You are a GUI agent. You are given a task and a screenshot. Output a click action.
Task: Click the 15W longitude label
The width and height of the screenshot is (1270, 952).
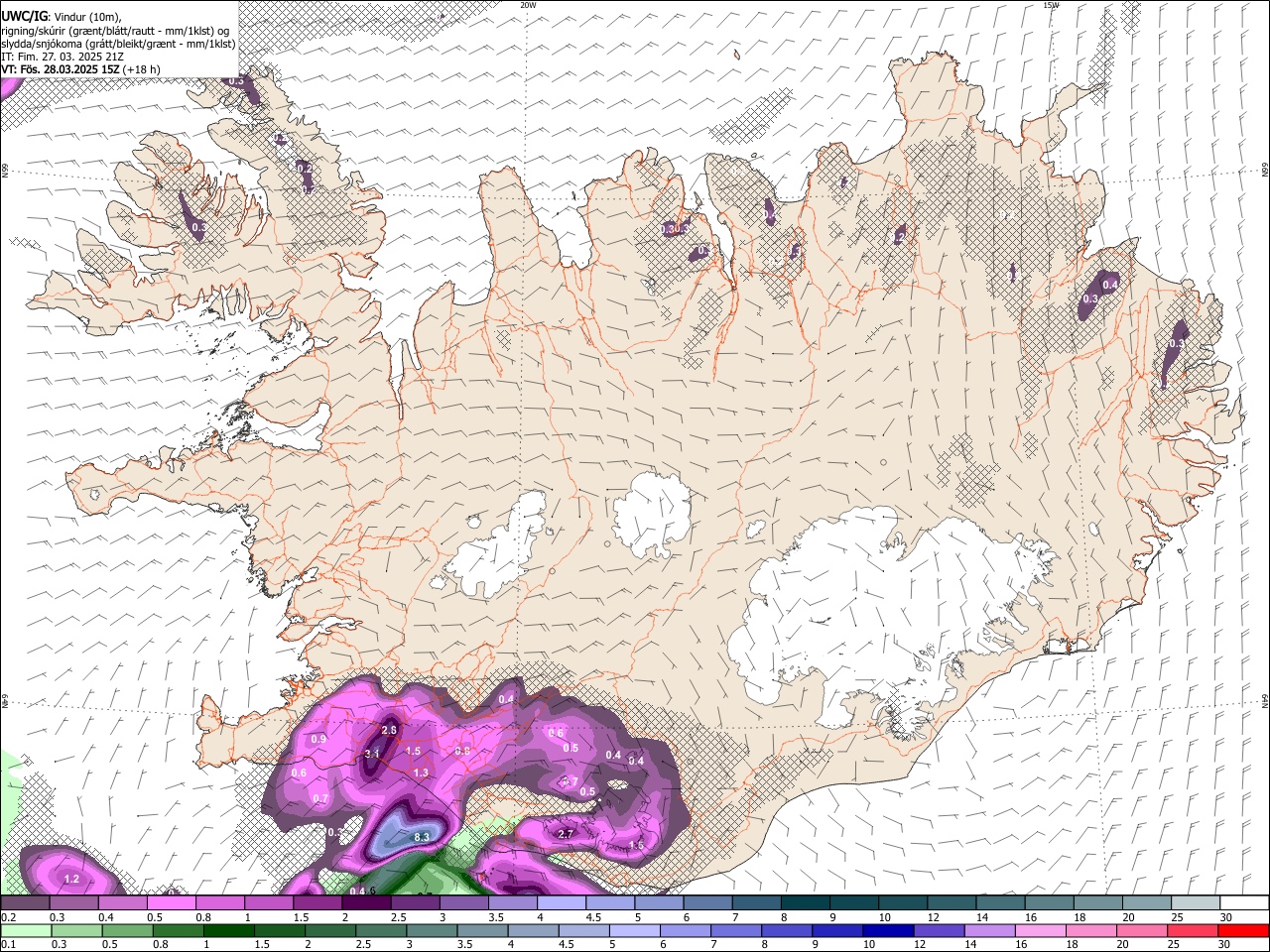[x=1051, y=5]
